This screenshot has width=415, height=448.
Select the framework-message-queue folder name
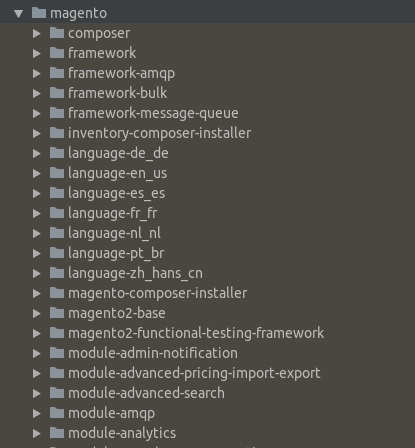coord(153,114)
